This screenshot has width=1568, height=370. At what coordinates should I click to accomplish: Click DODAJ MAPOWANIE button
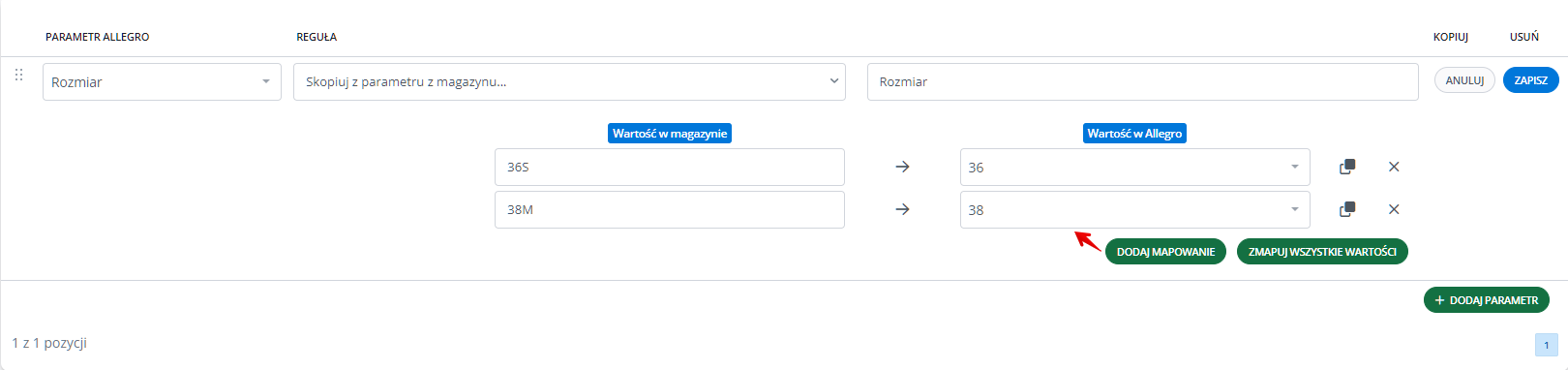[x=1165, y=252]
